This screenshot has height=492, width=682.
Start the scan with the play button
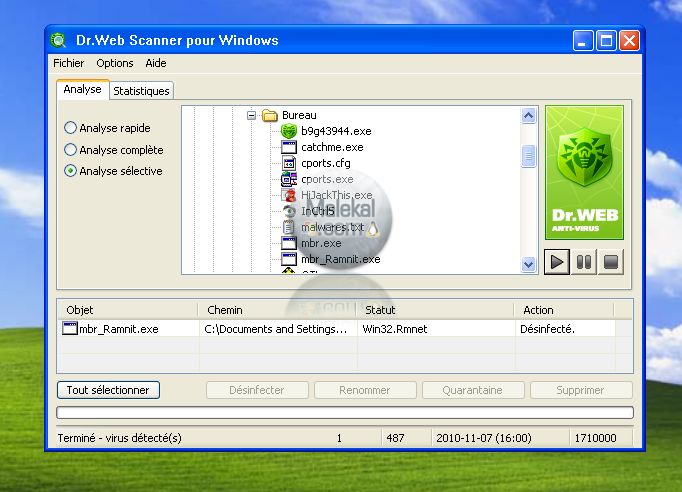557,263
